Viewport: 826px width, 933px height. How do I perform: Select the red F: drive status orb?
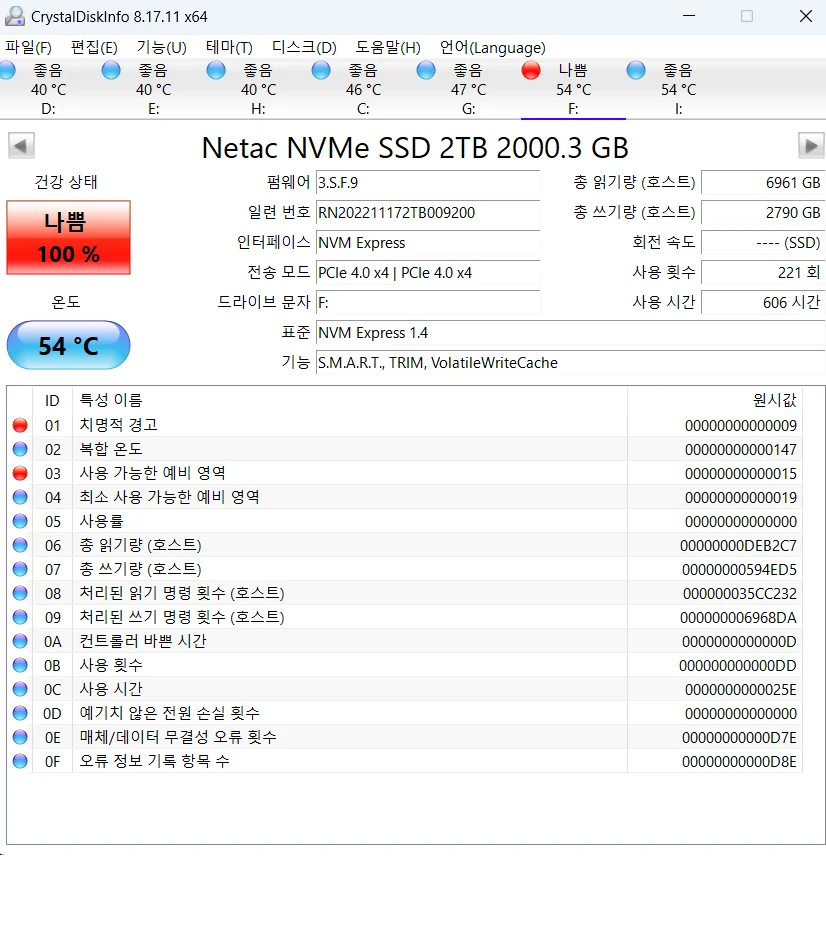[x=531, y=70]
